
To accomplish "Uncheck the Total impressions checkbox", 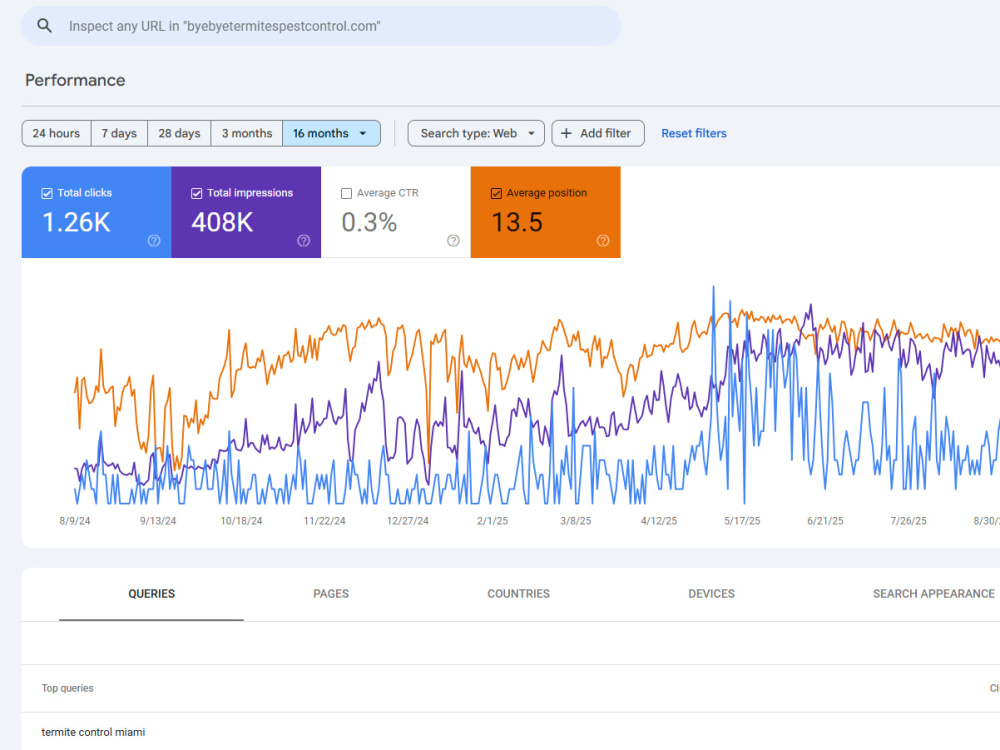I will (x=196, y=193).
